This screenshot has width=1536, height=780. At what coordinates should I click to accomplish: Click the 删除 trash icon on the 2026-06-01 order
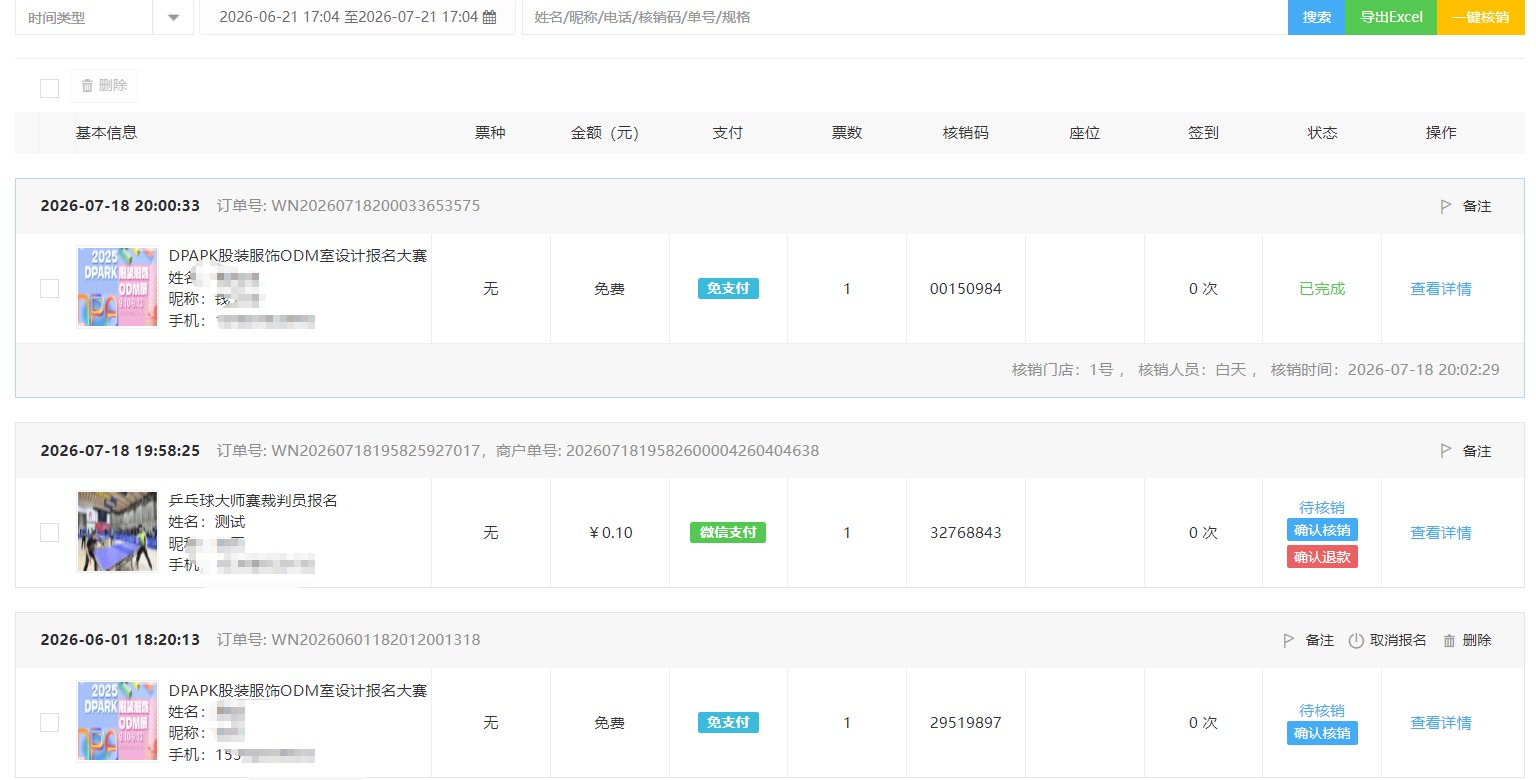(x=1449, y=640)
